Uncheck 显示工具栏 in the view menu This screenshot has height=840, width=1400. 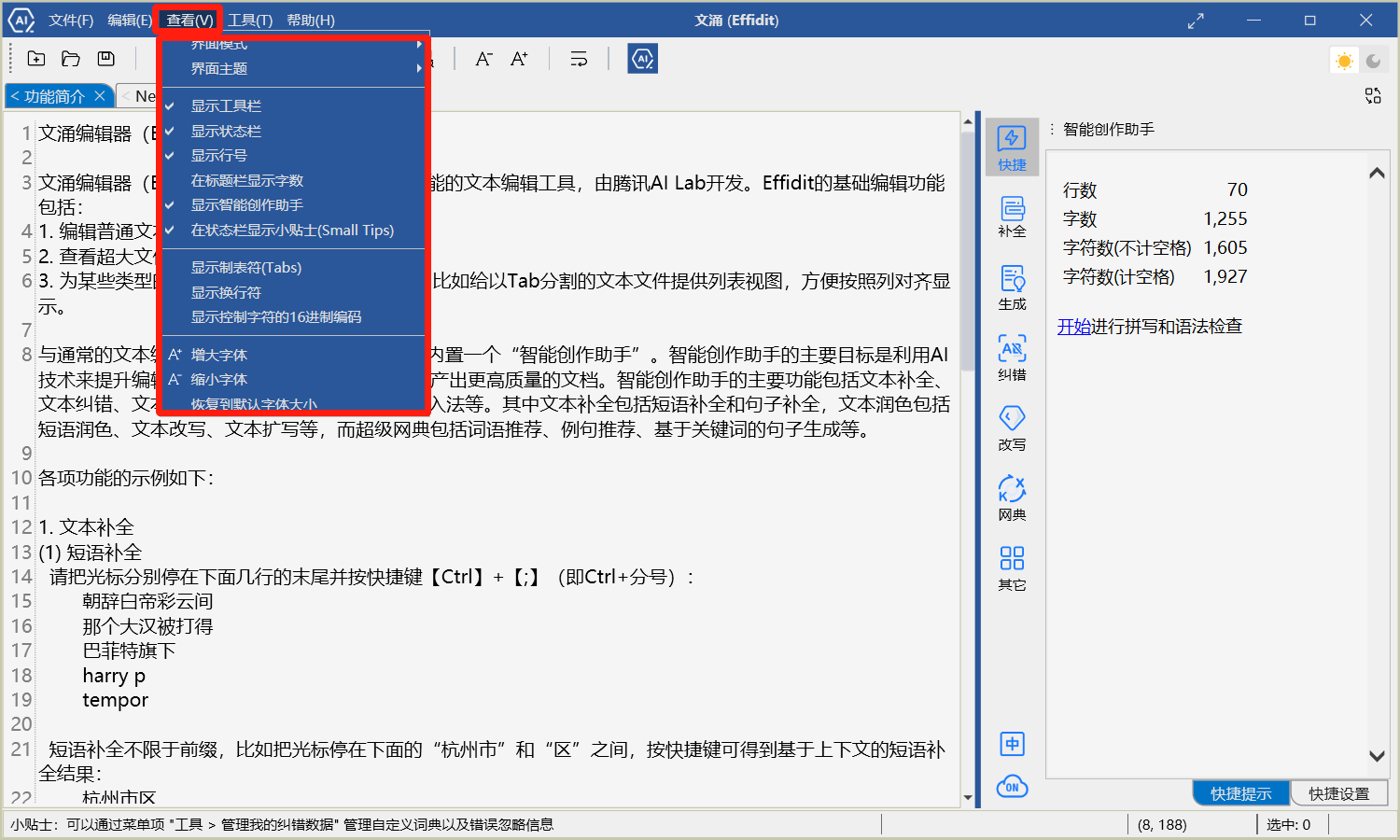click(293, 105)
